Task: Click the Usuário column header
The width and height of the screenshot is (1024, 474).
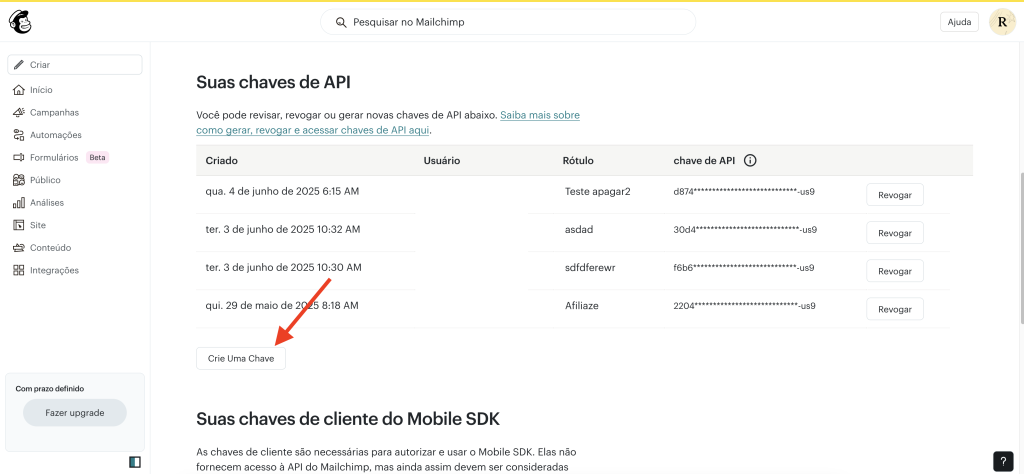Action: tap(442, 161)
